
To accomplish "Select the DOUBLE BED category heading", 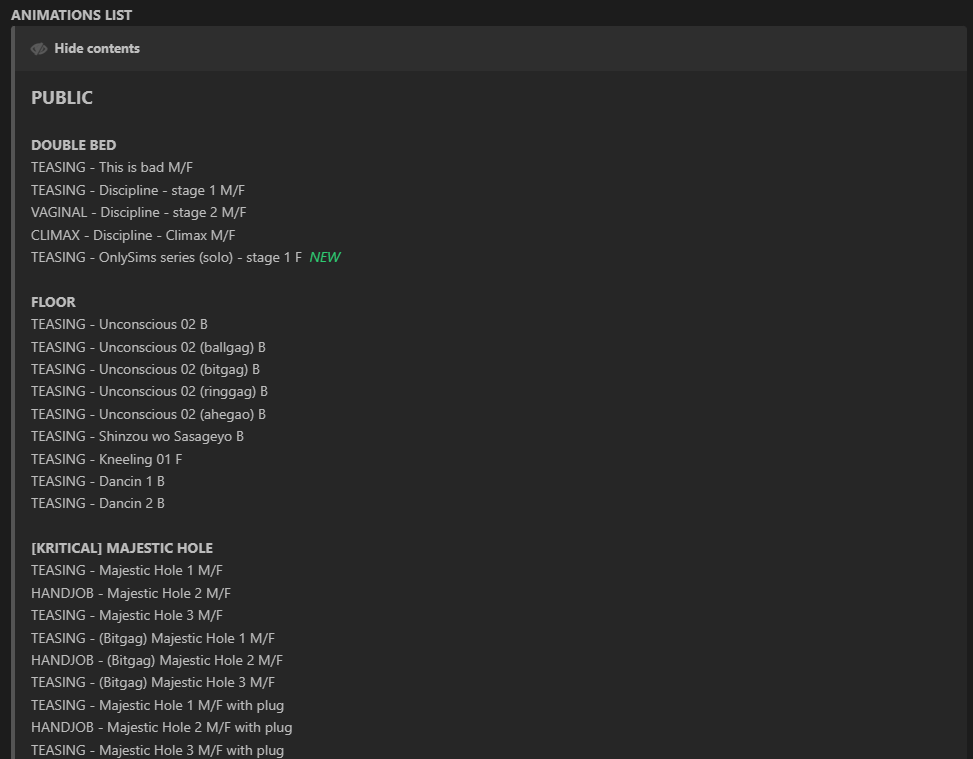I will click(74, 145).
